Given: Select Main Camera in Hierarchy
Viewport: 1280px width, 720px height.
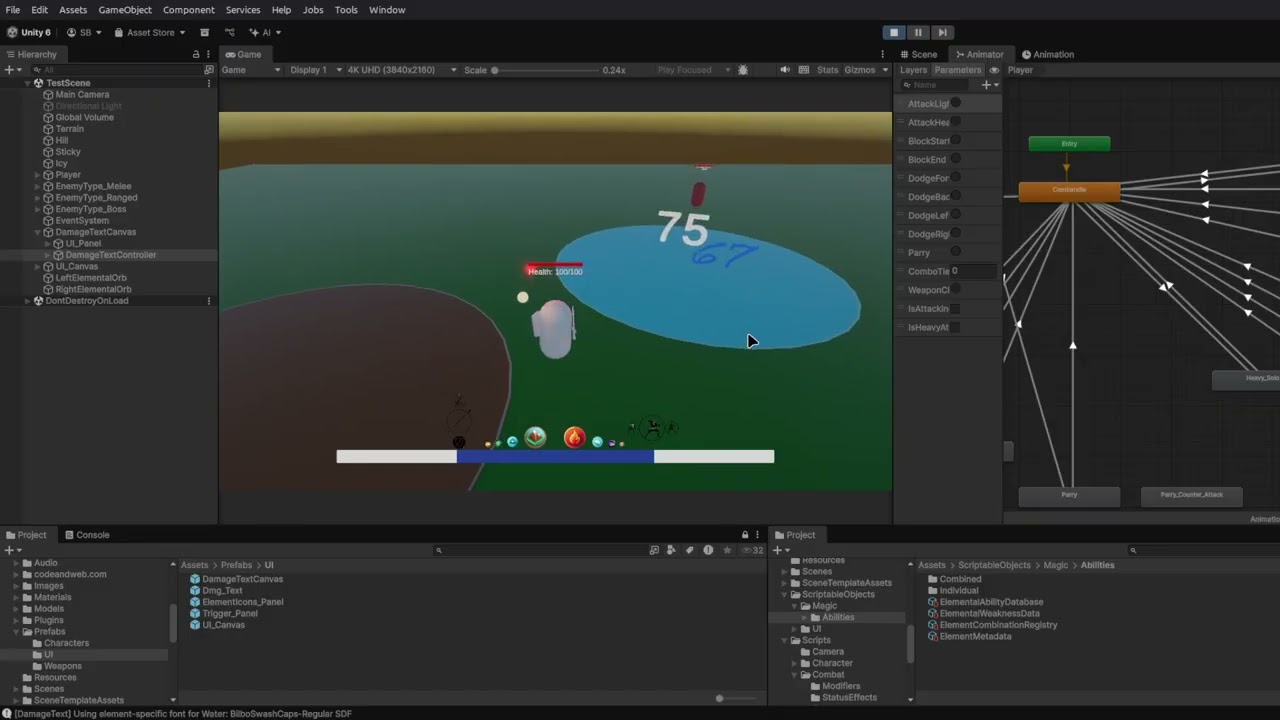Looking at the screenshot, I should pos(82,95).
